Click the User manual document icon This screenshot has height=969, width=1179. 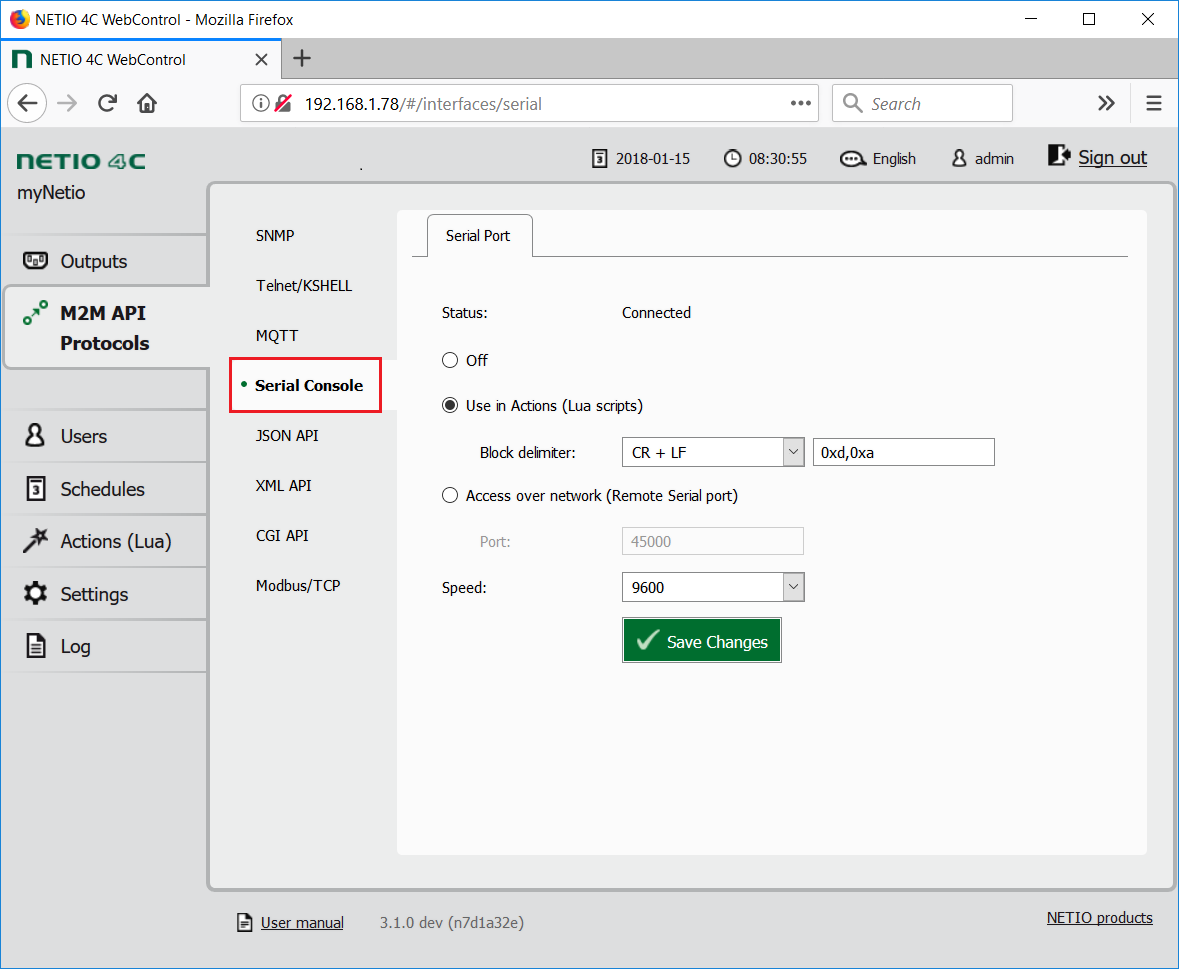(x=244, y=922)
